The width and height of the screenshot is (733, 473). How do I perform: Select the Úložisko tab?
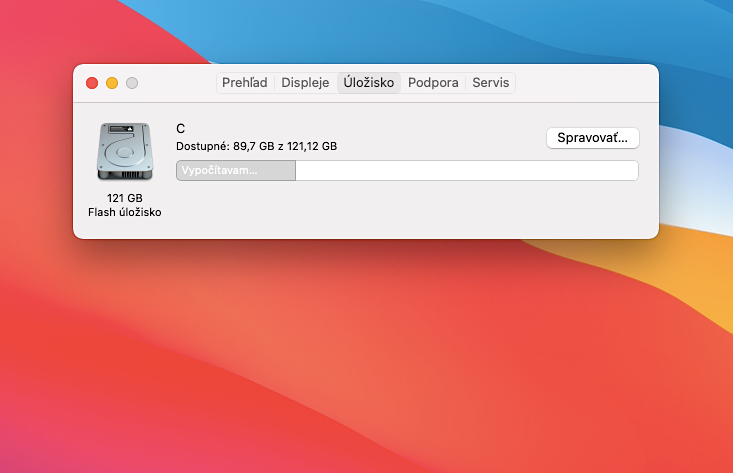[x=369, y=83]
